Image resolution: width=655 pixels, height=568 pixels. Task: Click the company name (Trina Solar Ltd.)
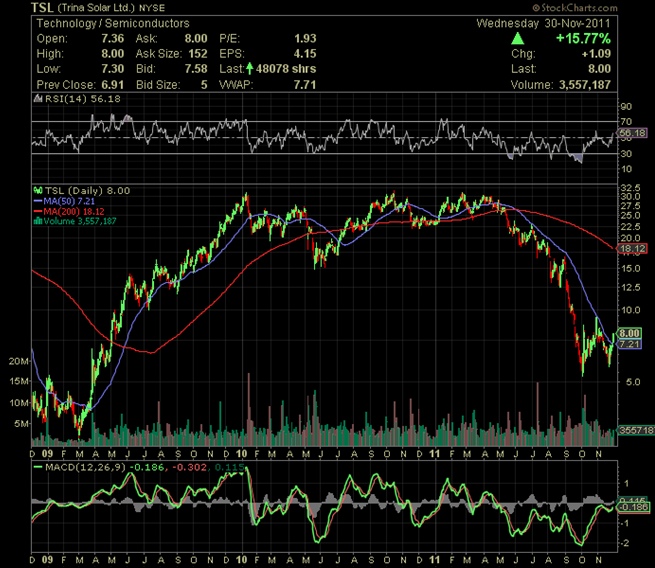tap(96, 8)
